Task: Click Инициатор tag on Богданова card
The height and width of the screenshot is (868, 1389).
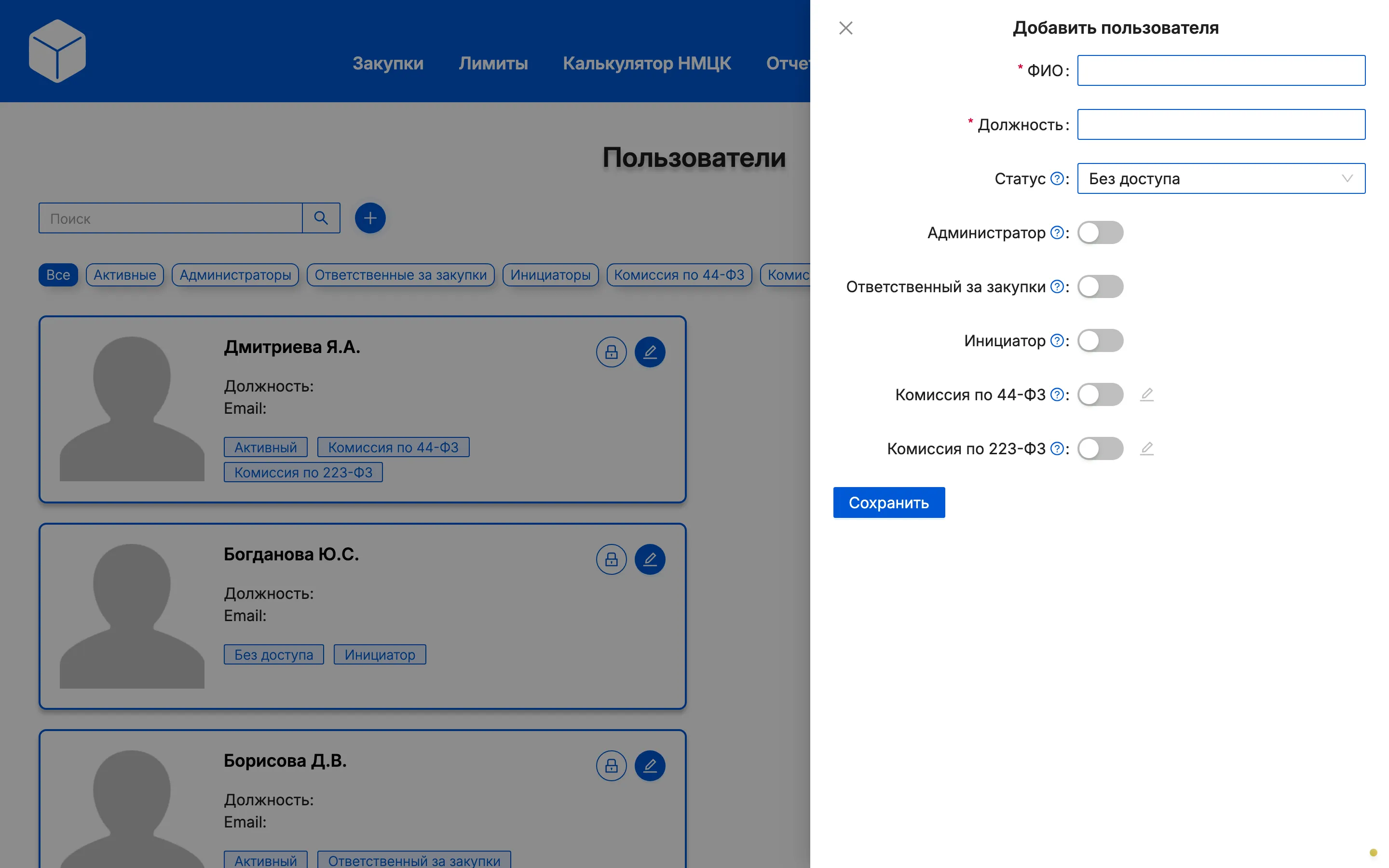Action: pos(380,654)
